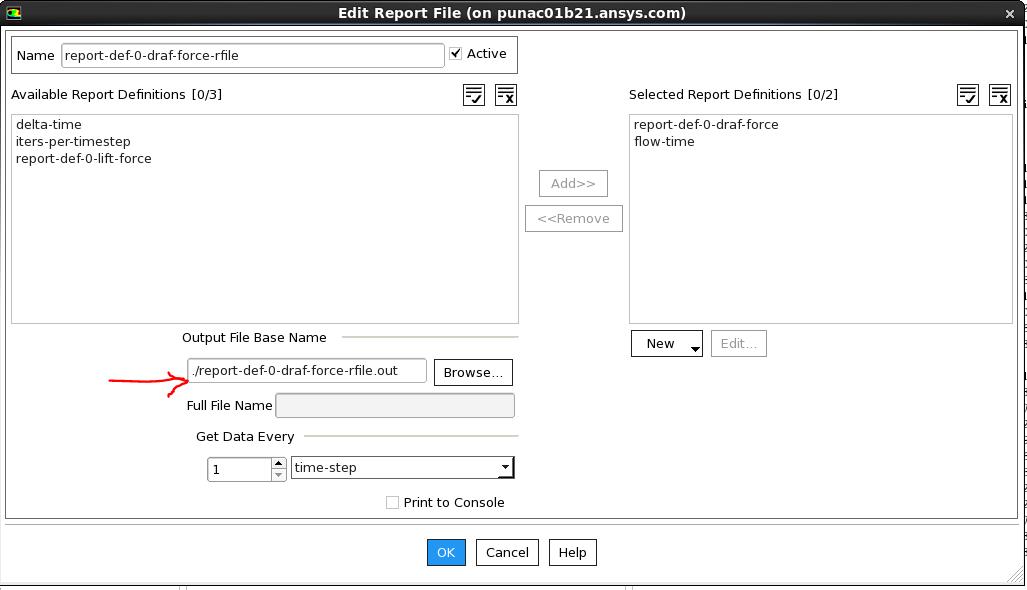Deselect all Available Report Definitions icon
This screenshot has height=590, width=1027.
pos(506,95)
